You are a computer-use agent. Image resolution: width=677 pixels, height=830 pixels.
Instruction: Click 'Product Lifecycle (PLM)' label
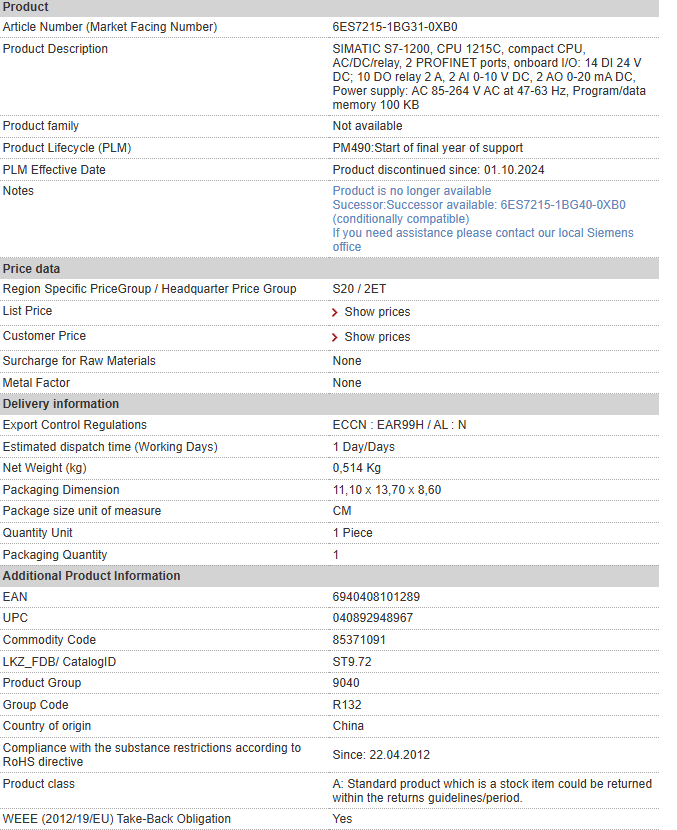tap(67, 148)
